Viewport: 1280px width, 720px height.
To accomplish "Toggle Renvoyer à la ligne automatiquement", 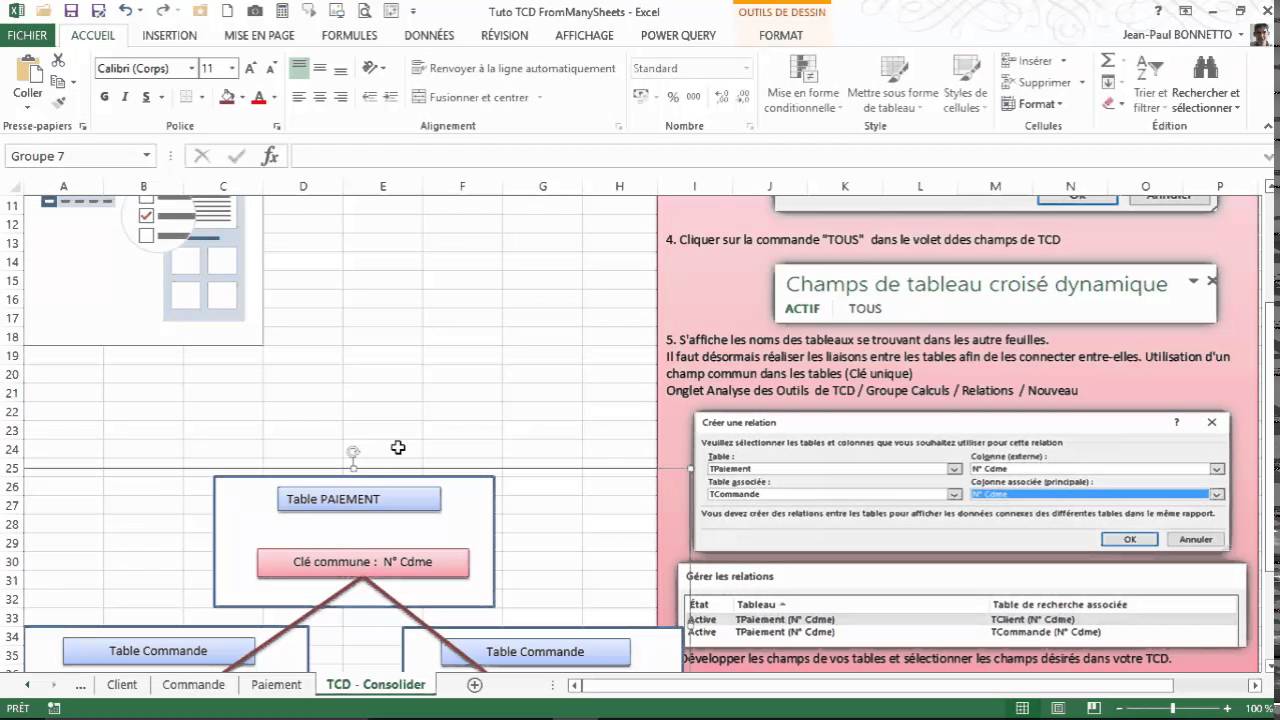I will click(x=514, y=68).
